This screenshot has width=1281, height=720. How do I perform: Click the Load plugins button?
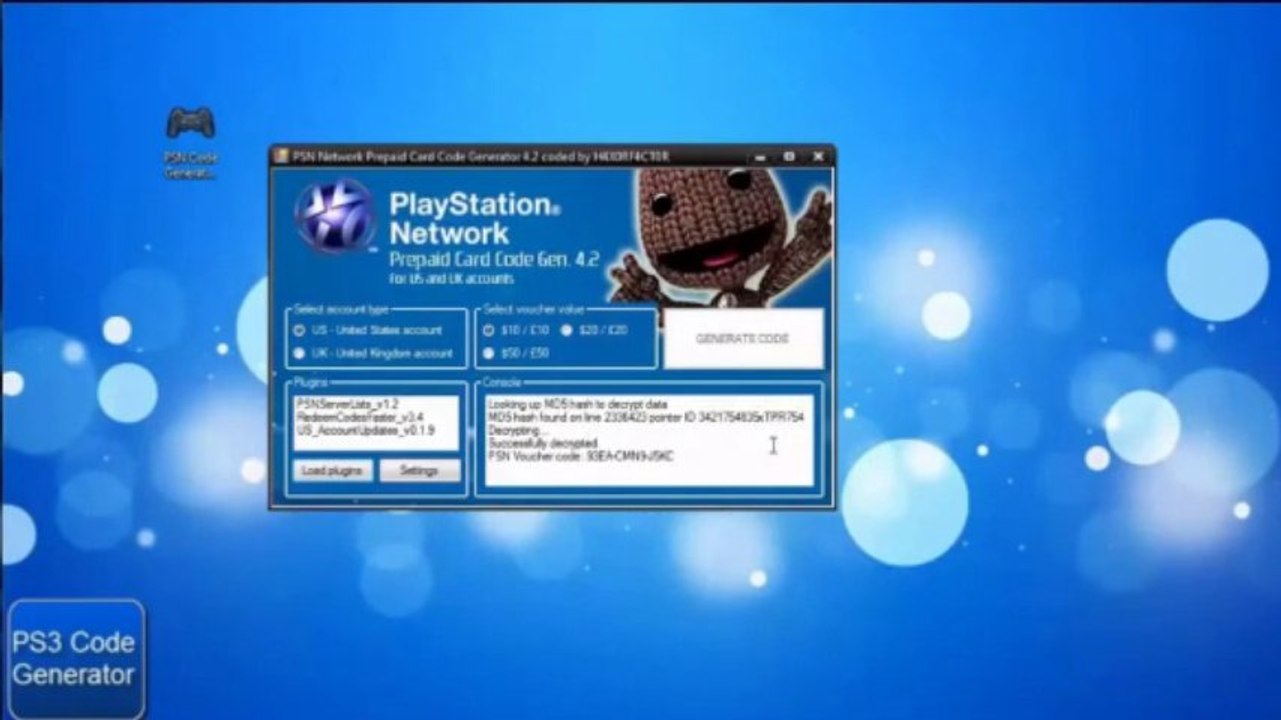point(332,470)
